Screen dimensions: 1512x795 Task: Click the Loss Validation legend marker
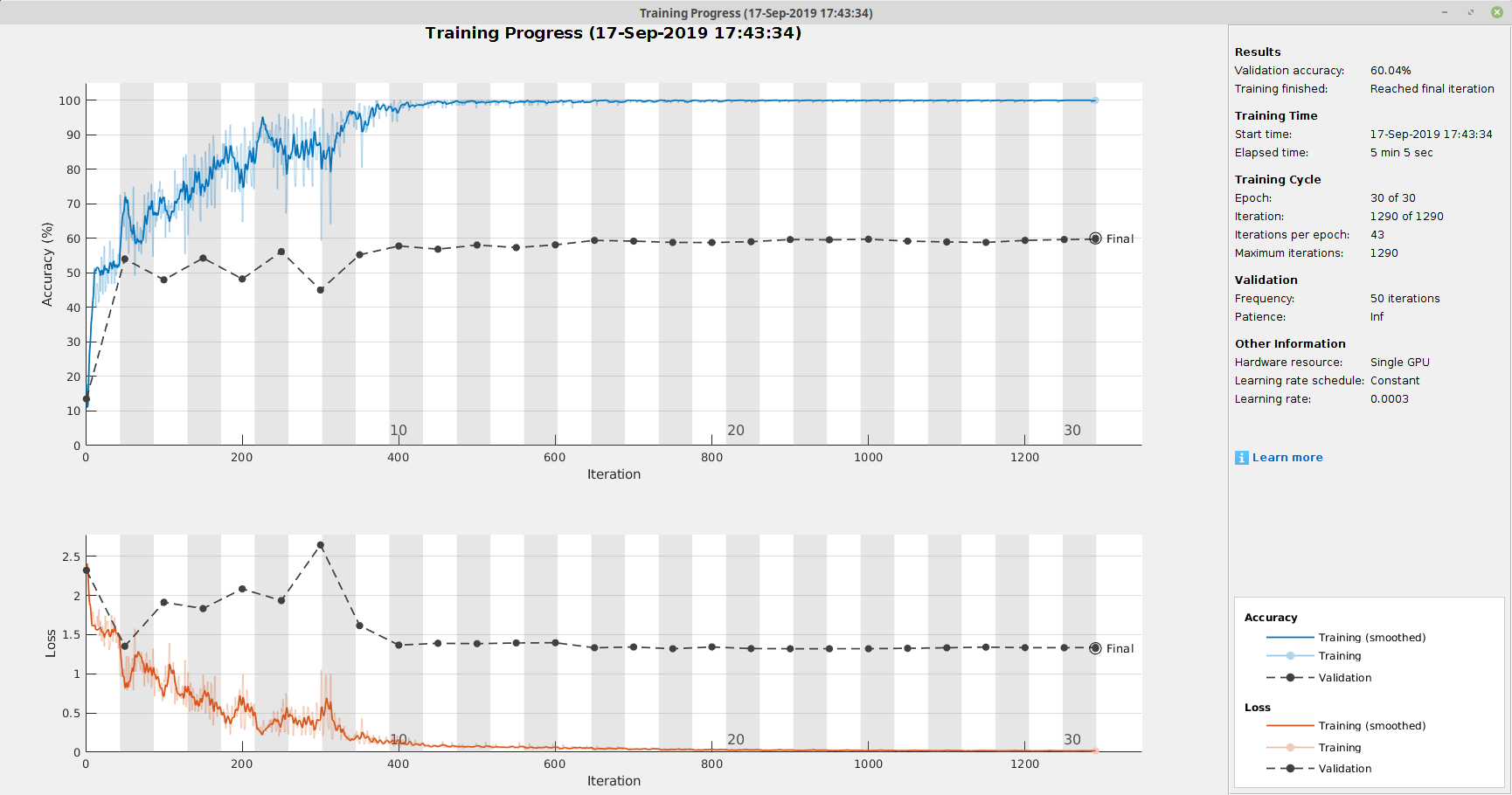[1290, 769]
